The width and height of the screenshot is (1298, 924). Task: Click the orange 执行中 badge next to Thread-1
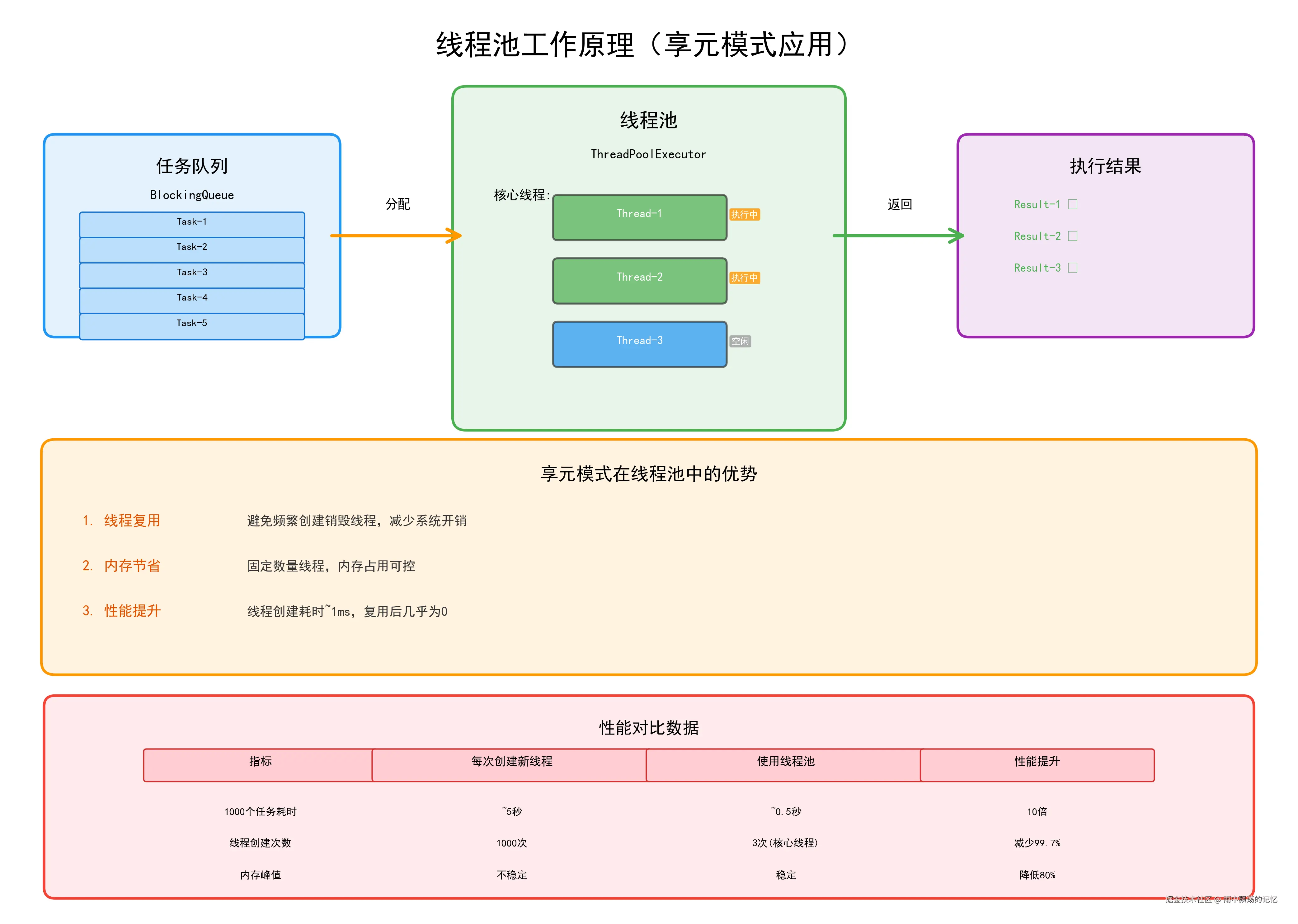(744, 214)
